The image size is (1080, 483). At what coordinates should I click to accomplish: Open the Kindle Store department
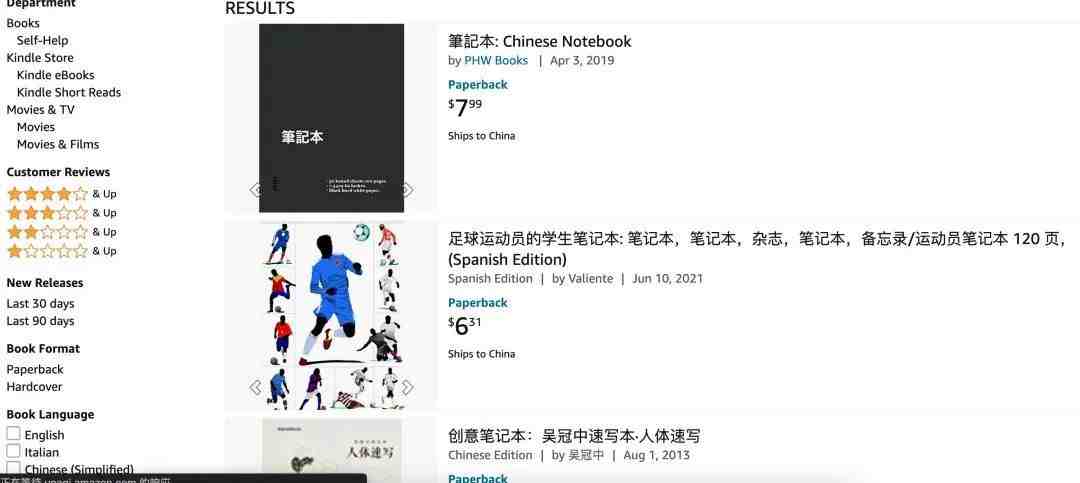click(40, 58)
